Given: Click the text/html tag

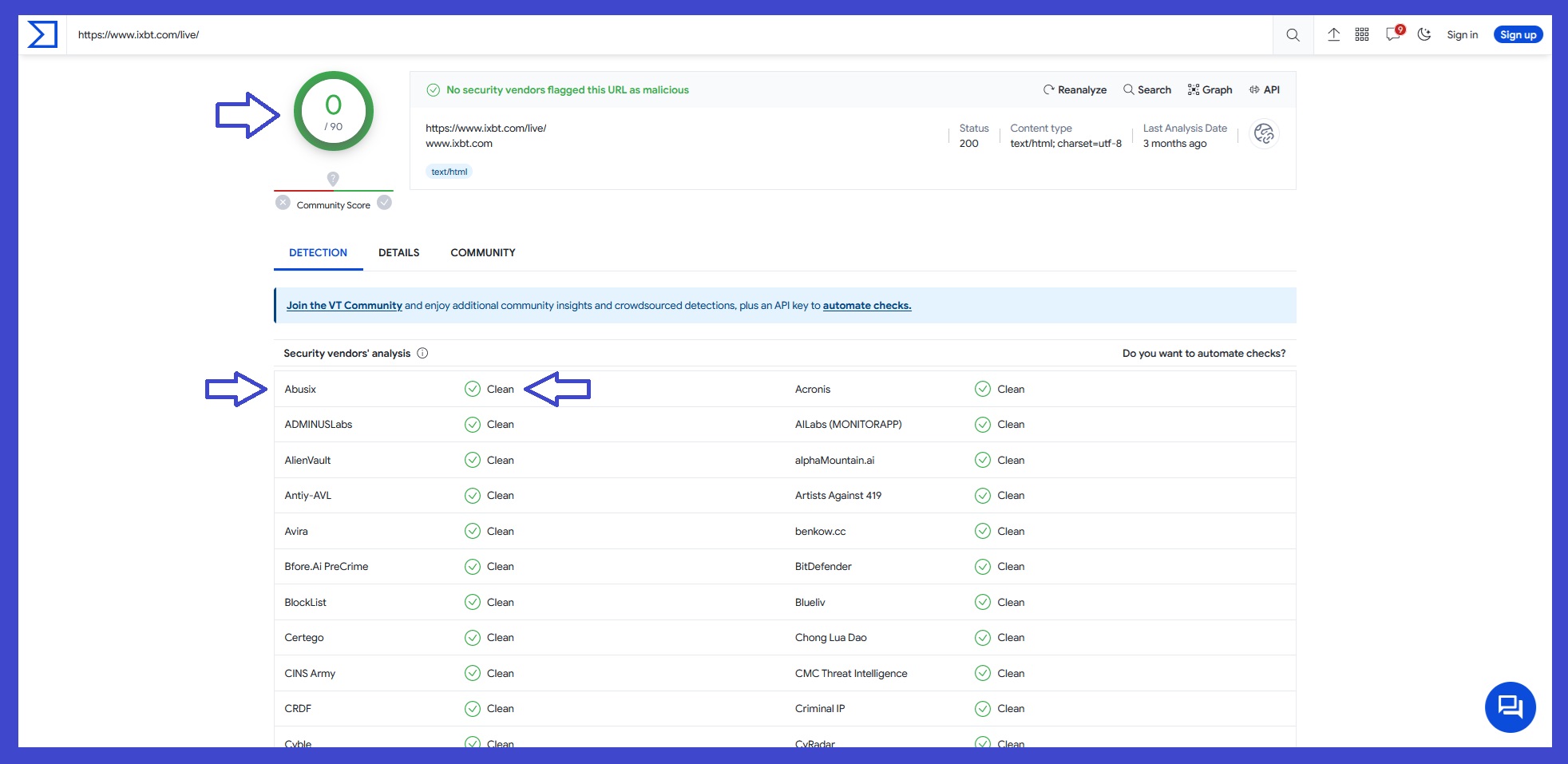Looking at the screenshot, I should (x=449, y=172).
